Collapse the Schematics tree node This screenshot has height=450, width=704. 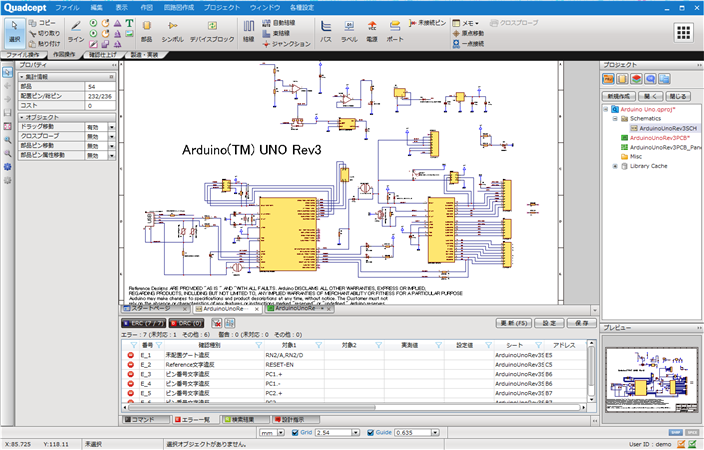coord(615,119)
